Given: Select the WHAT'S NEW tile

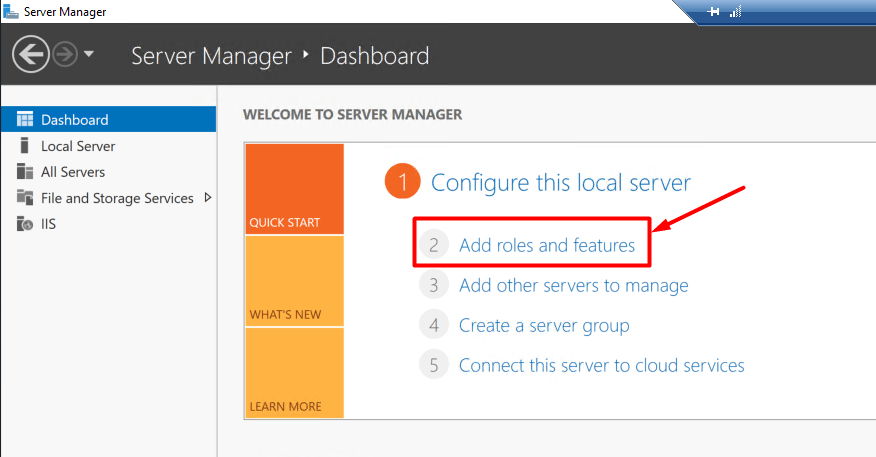Looking at the screenshot, I should coord(294,281).
